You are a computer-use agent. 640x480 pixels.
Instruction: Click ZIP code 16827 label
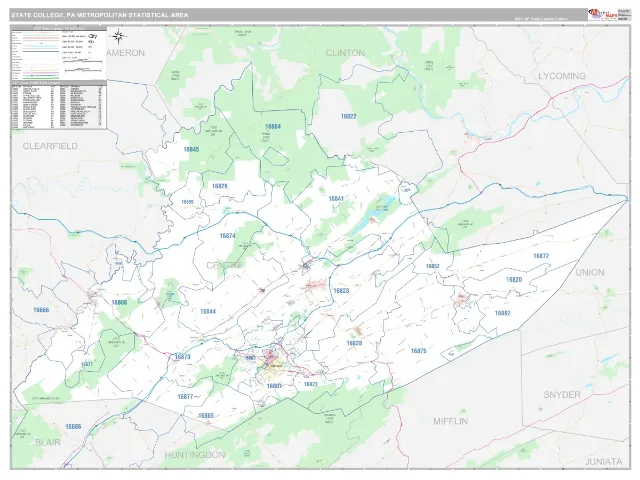pos(311,384)
